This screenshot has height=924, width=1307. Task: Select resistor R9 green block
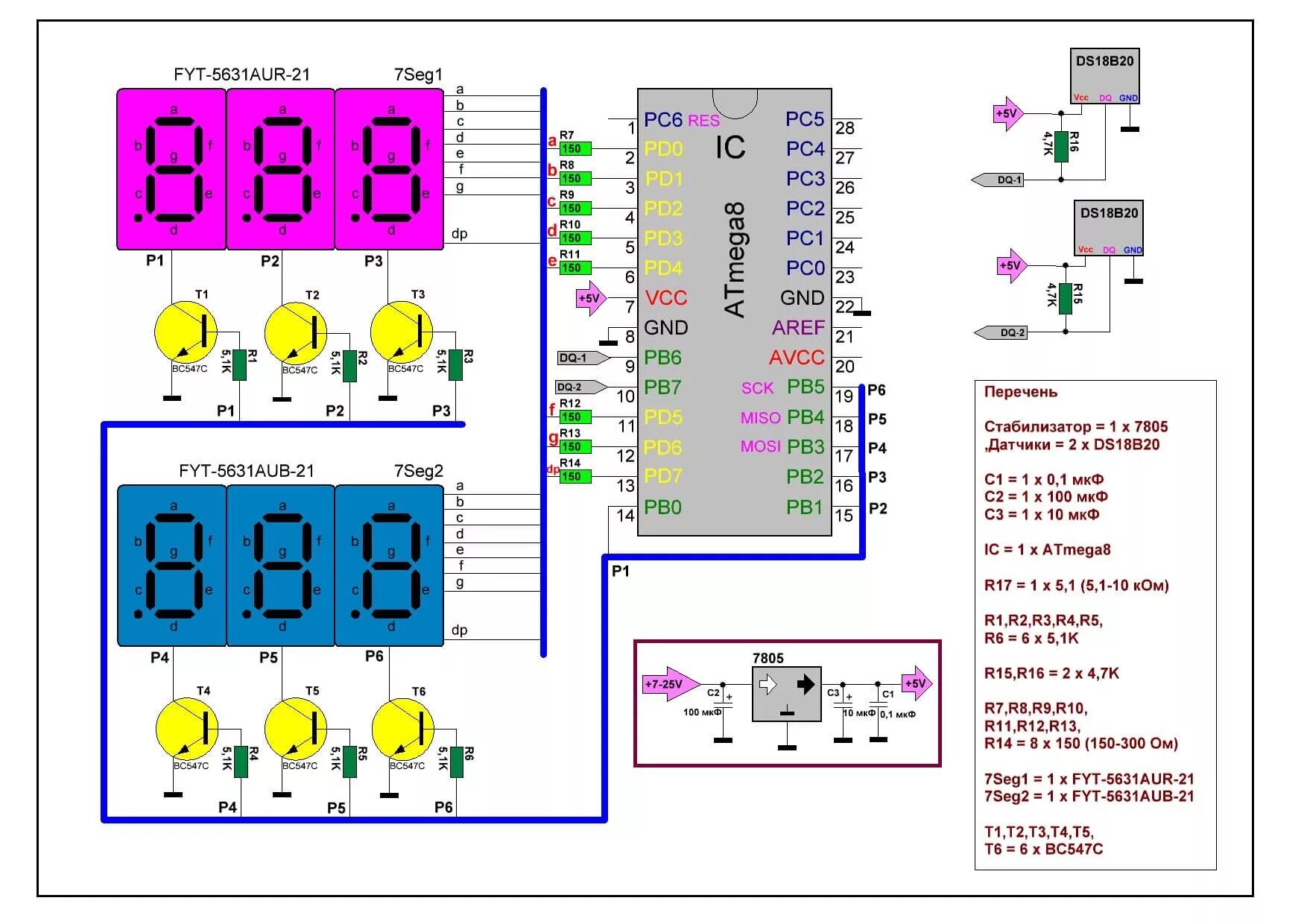575,208
